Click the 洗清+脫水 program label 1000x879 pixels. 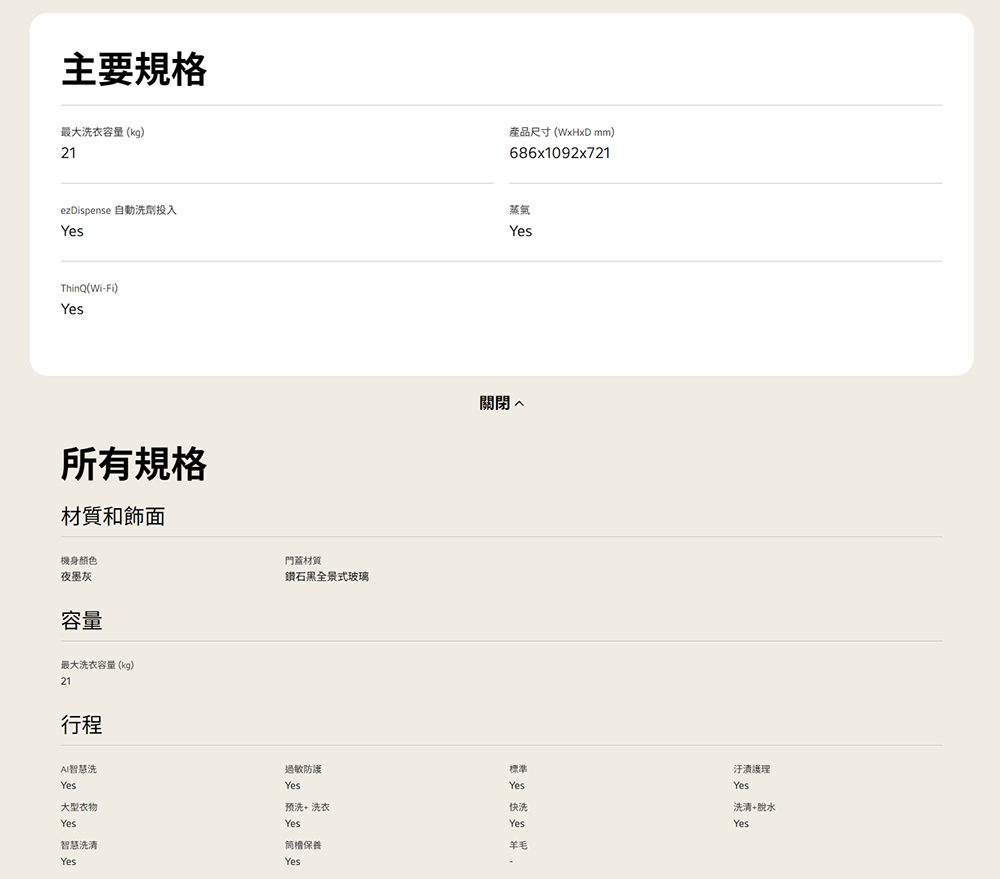click(754, 807)
